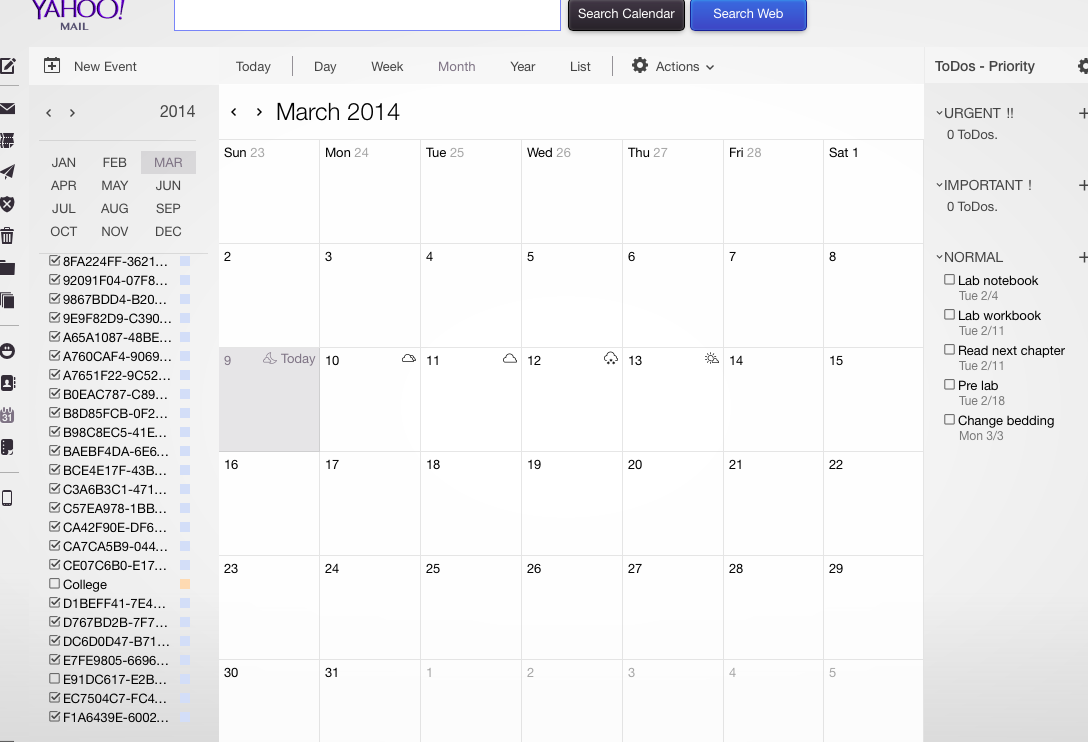Select the March 31 day cell
Screen dimensions: 1088x742
point(370,700)
